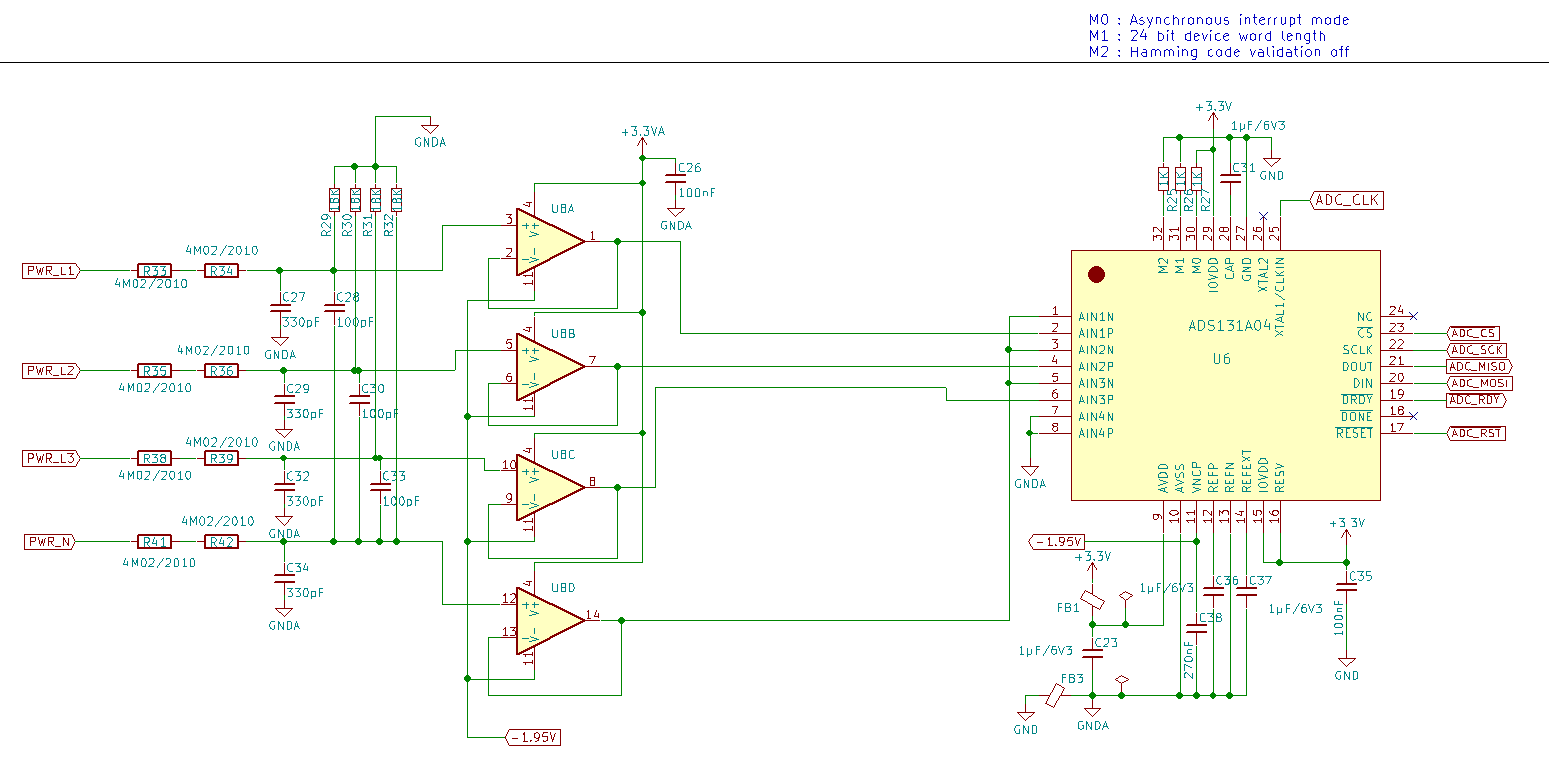Select resistor R41 symbol
1549x759 pixels.
pyautogui.click(x=154, y=541)
